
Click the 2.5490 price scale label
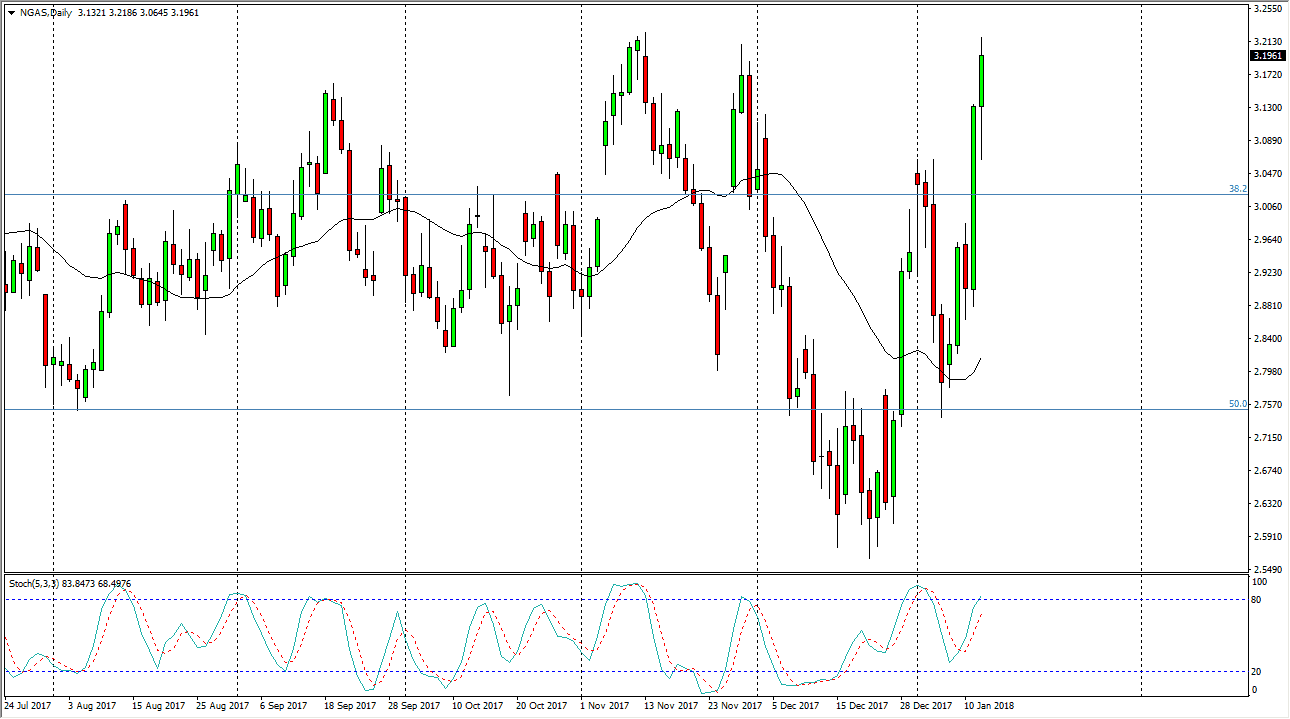(1268, 570)
